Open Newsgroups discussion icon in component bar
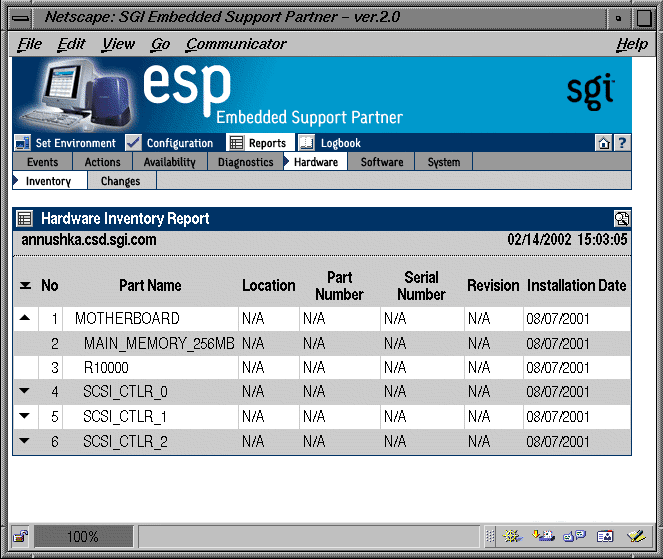The image size is (663, 559). coord(574,537)
